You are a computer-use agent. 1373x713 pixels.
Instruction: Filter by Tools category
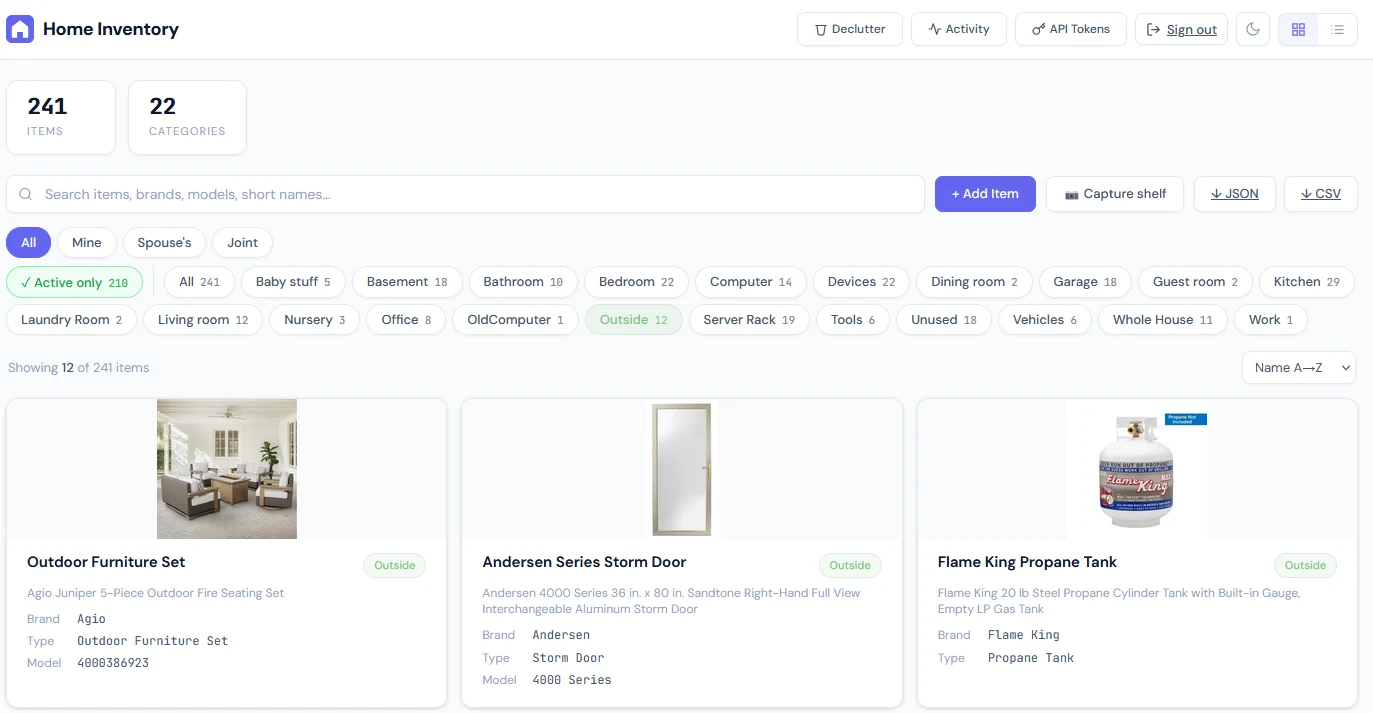tap(853, 320)
